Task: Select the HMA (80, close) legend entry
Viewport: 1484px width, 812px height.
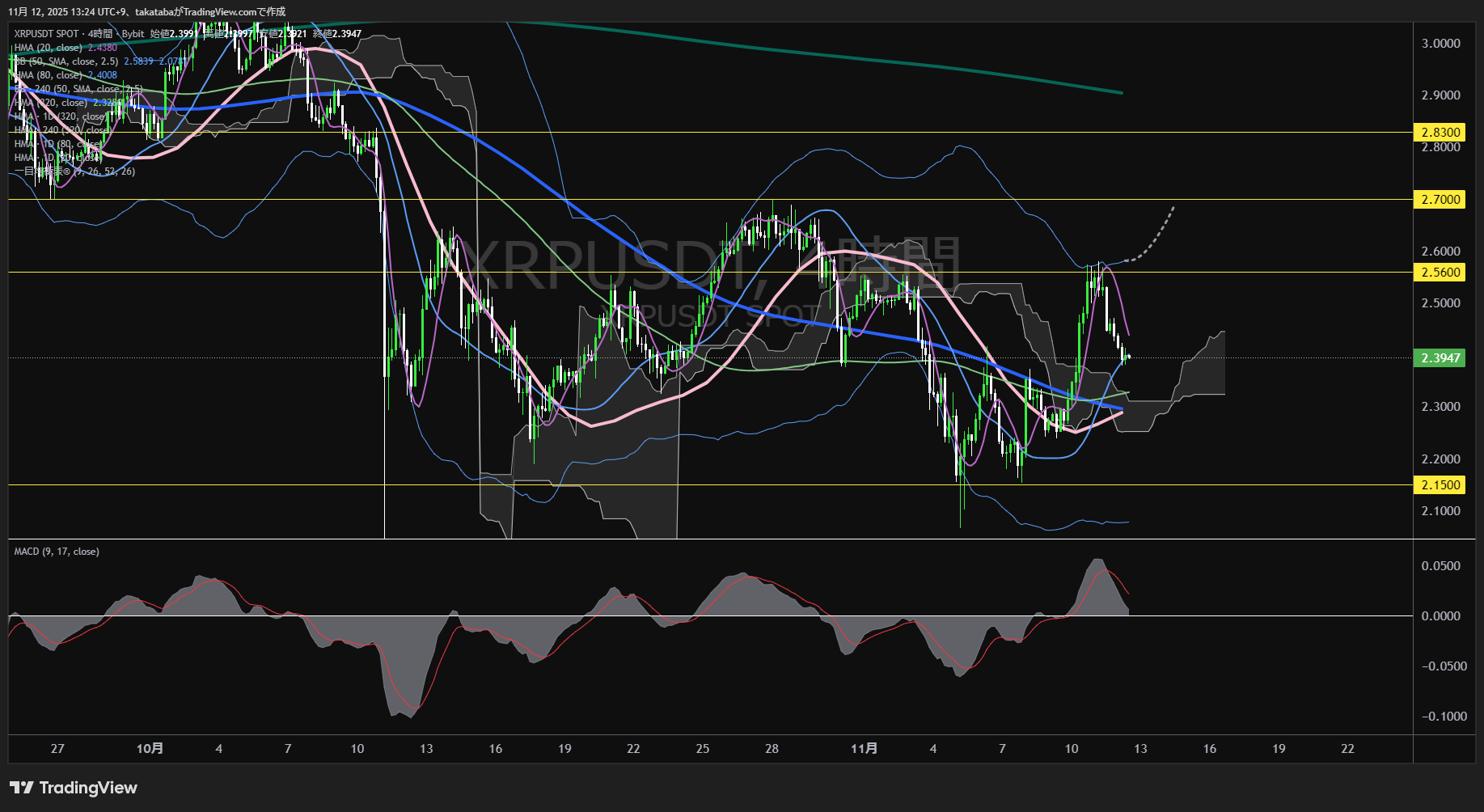Action: pos(49,75)
